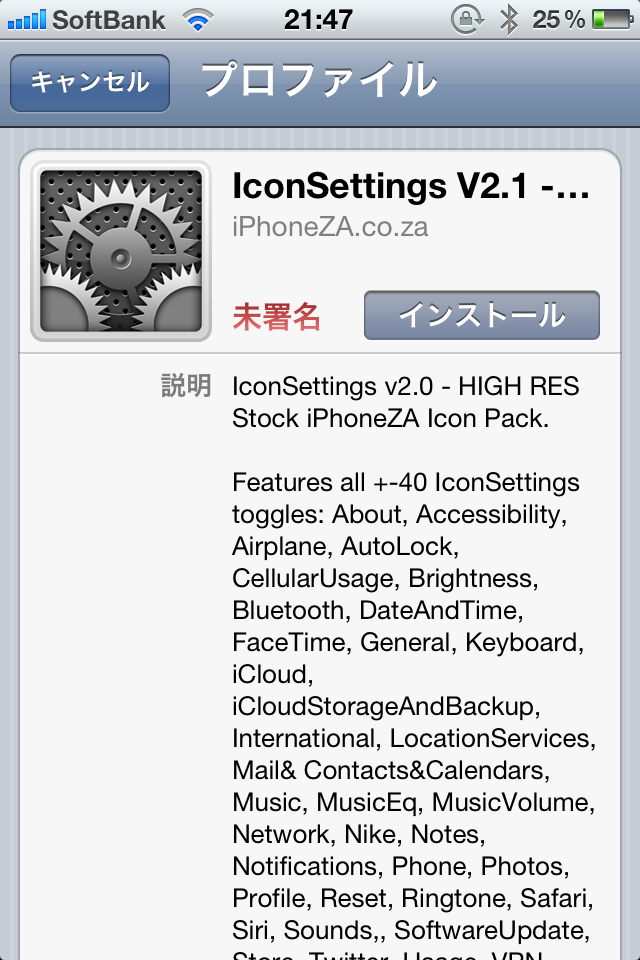
Task: Tap the 21:47 clock in status bar
Action: (x=318, y=20)
